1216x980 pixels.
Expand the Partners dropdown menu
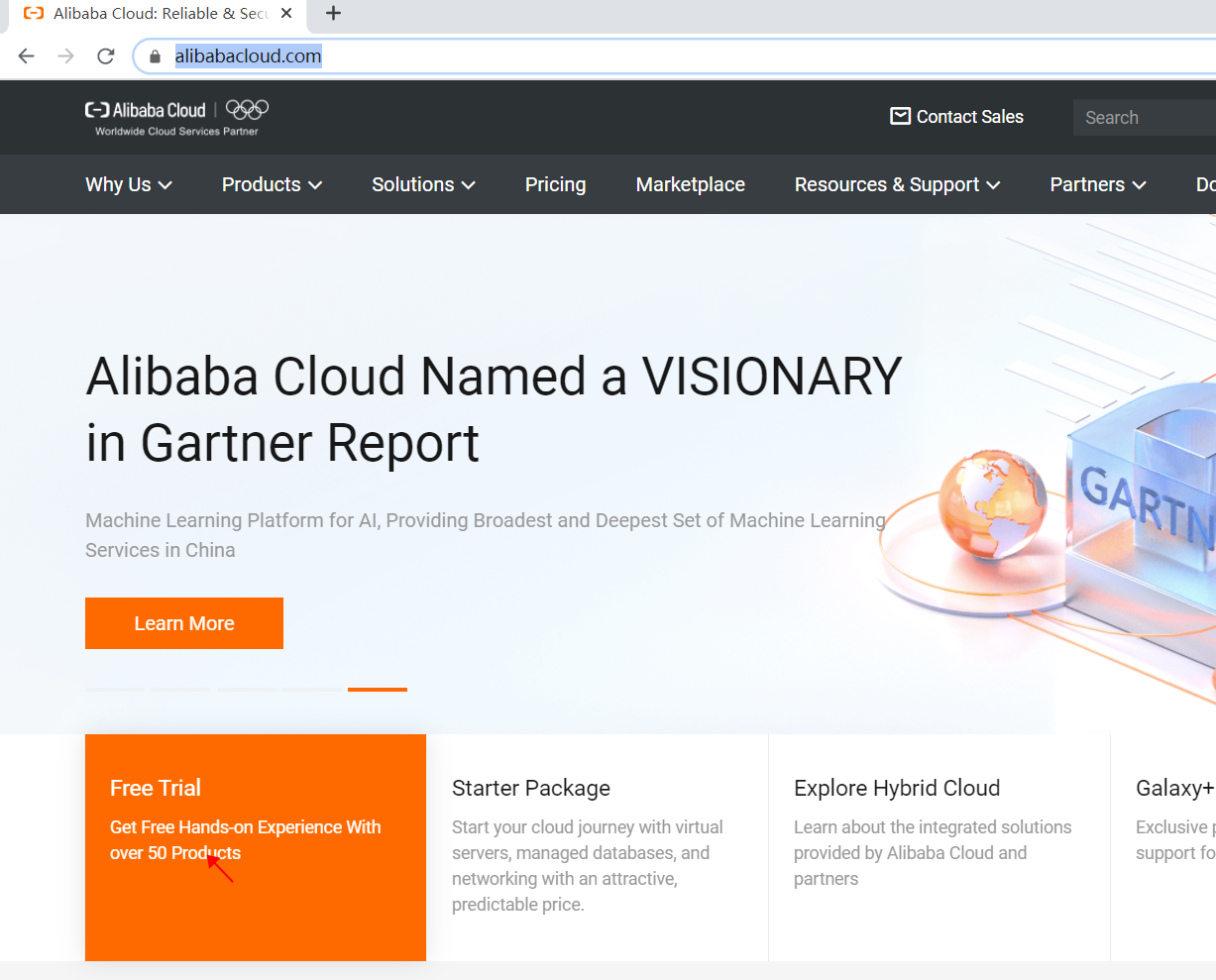[x=1098, y=184]
